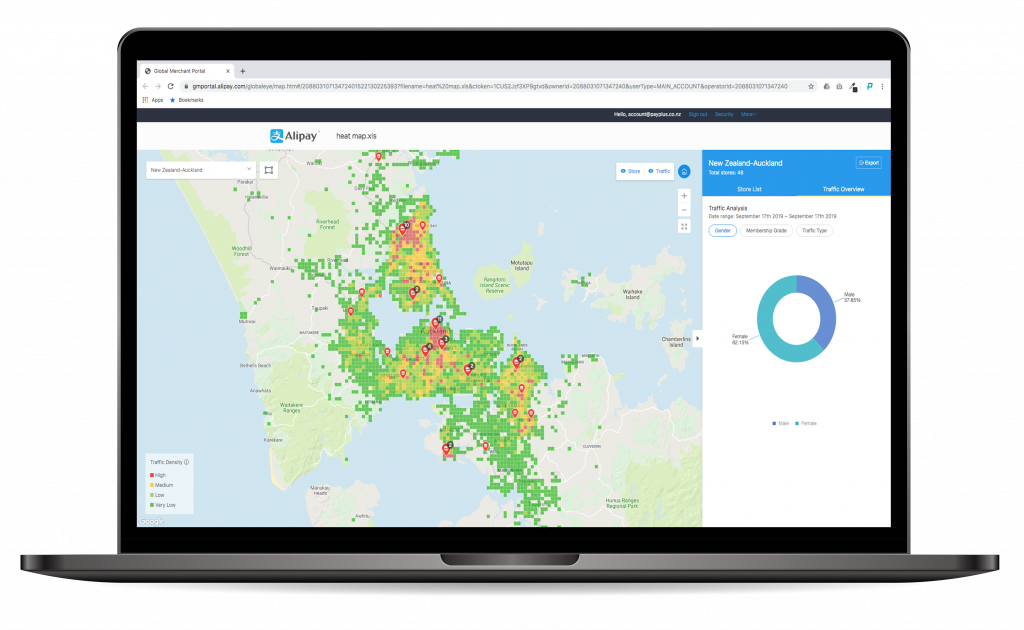Click the green P extension icon
The image size is (1024, 630).
869,86
